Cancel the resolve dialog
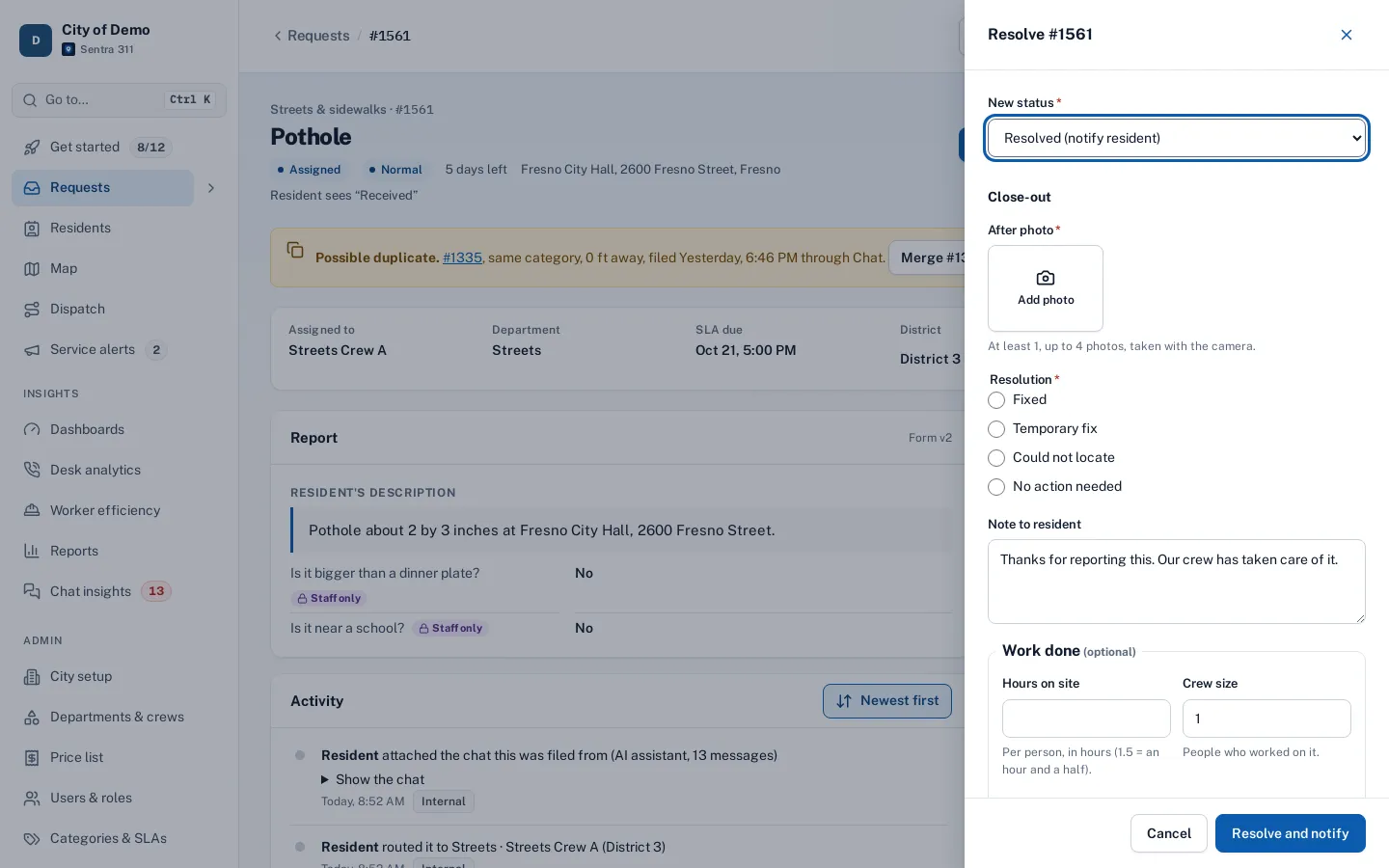Image resolution: width=1389 pixels, height=868 pixels. 1169,833
